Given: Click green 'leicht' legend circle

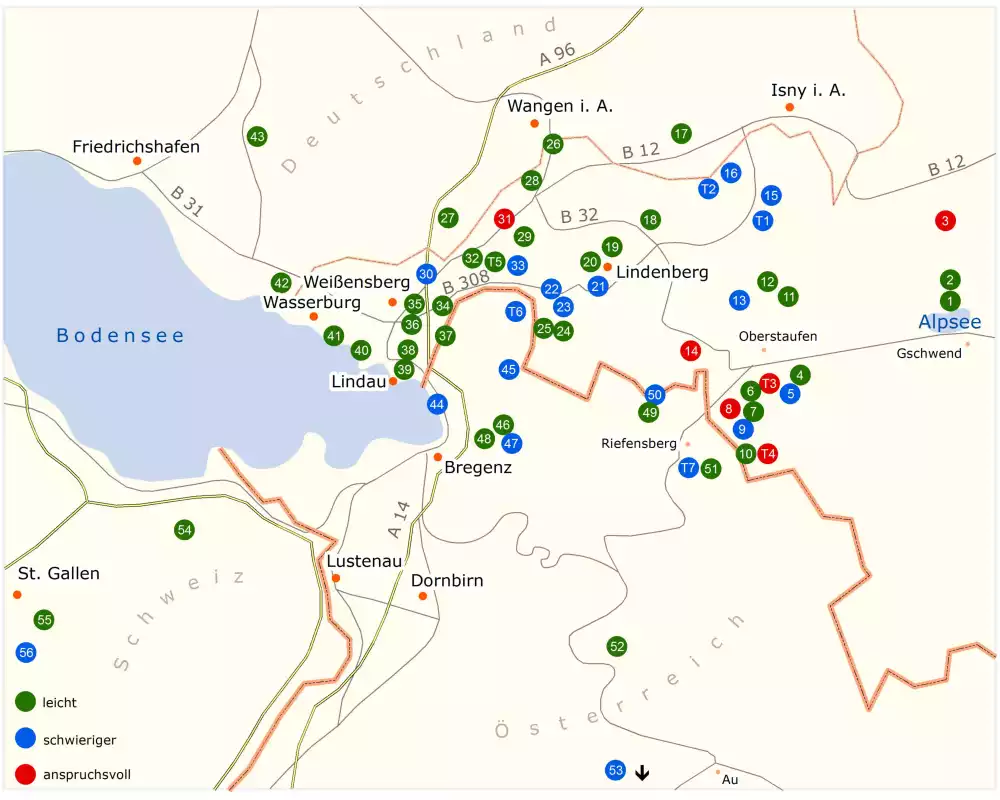Looking at the screenshot, I should click(27, 703).
